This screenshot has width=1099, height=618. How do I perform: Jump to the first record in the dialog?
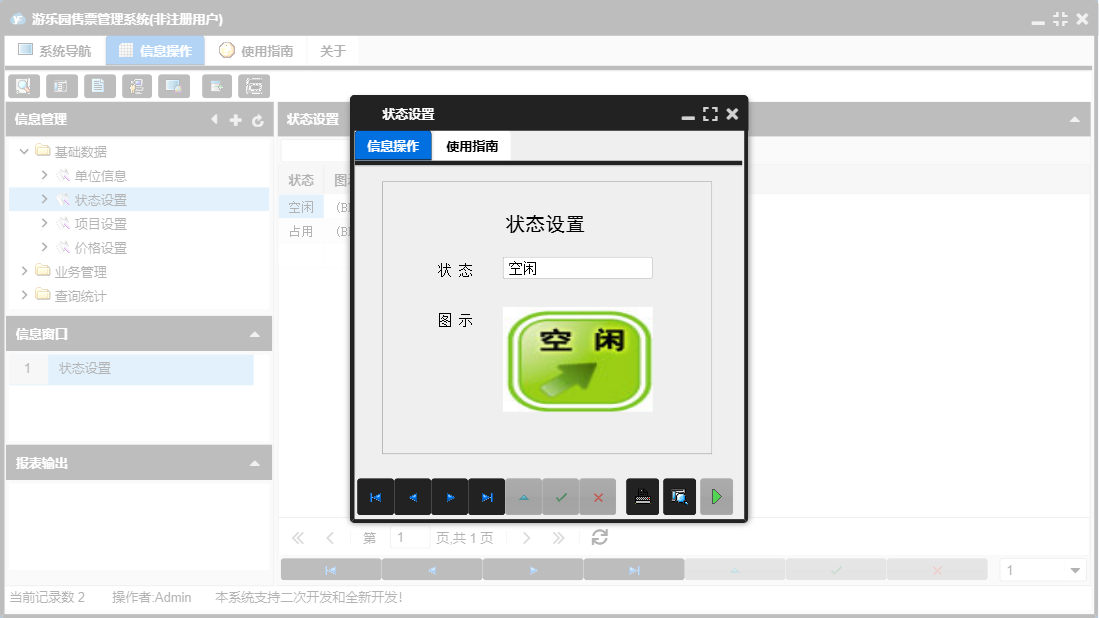pyautogui.click(x=375, y=497)
